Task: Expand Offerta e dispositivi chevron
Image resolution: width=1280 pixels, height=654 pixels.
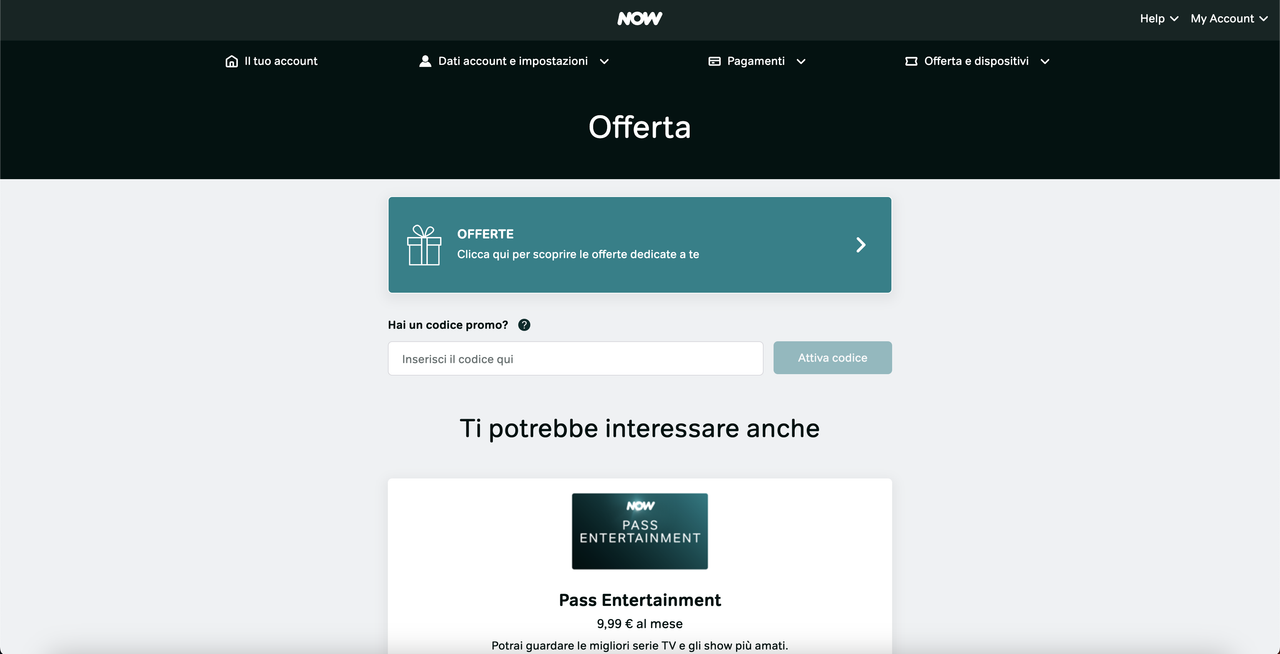Action: coord(1045,61)
